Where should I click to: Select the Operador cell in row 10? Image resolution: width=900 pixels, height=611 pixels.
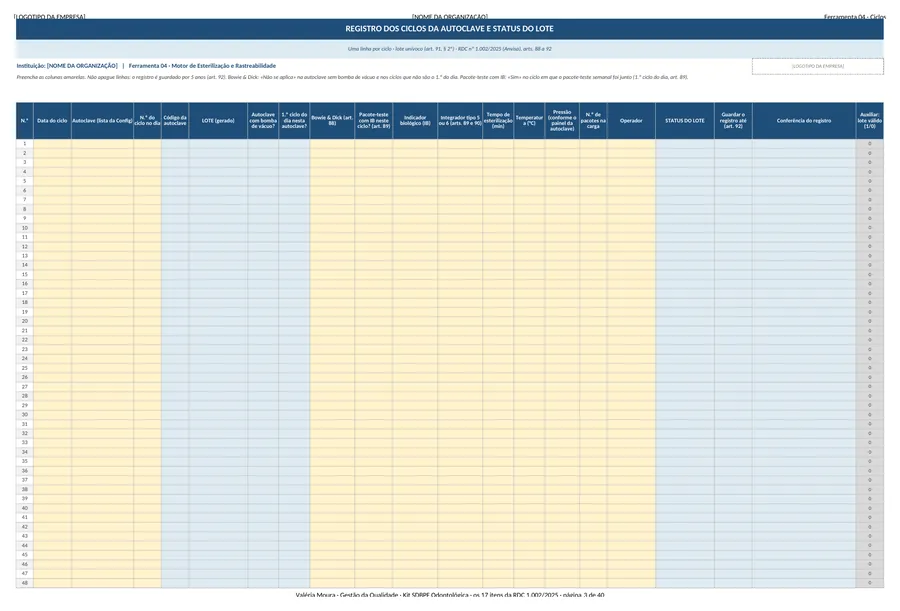[631, 228]
